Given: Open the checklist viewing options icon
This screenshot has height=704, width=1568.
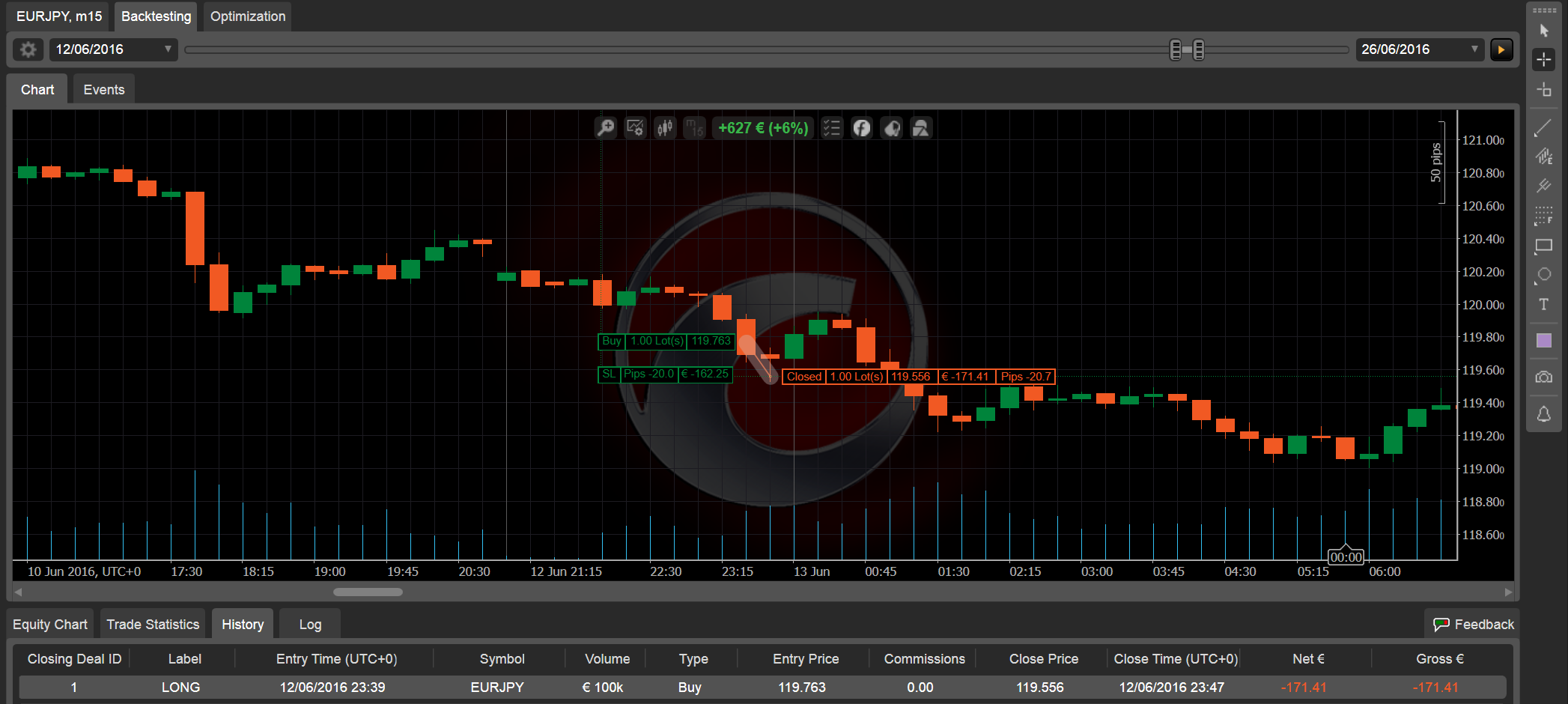Looking at the screenshot, I should (831, 128).
